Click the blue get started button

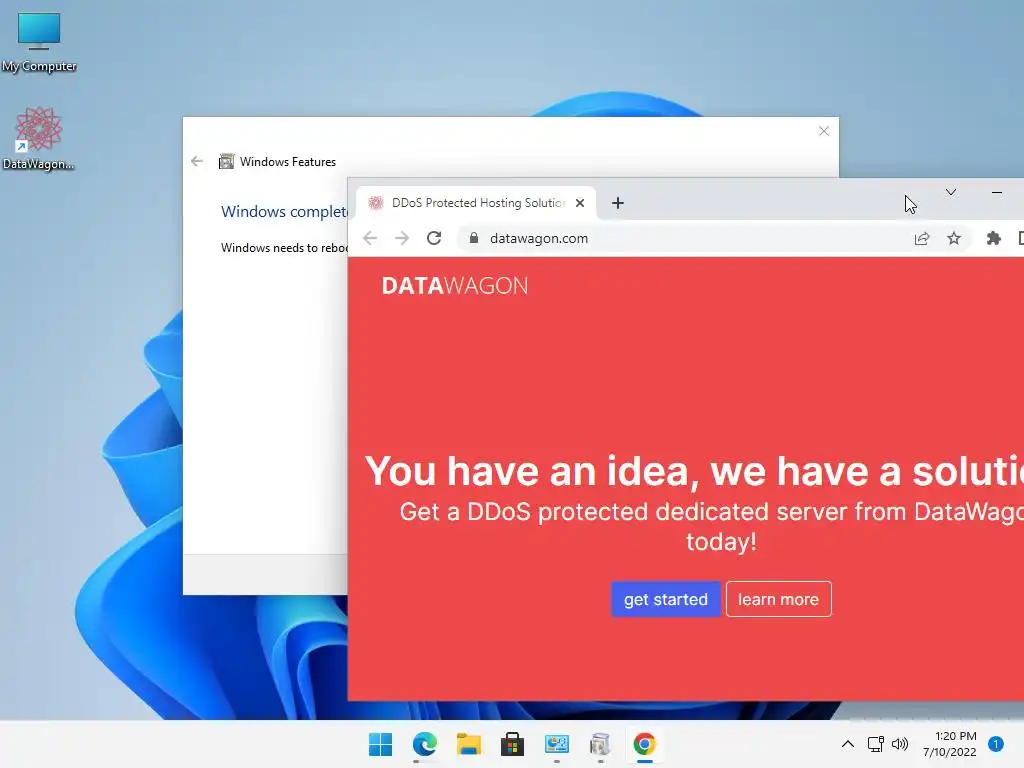pyautogui.click(x=665, y=599)
